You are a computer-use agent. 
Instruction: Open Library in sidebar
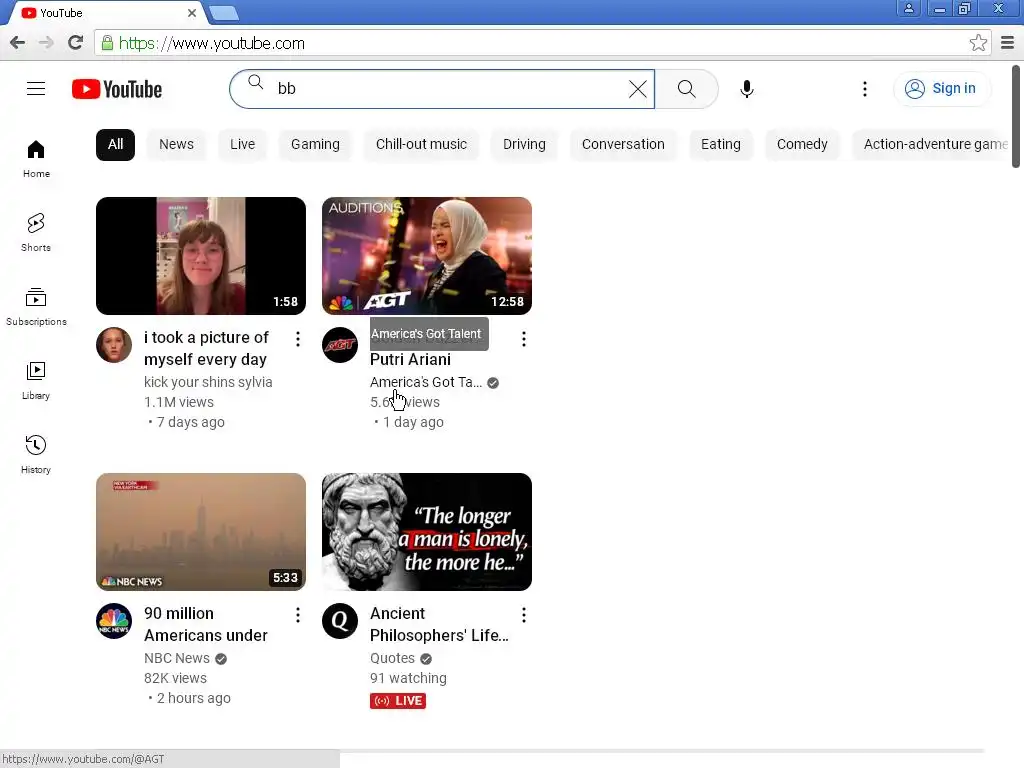point(36,380)
